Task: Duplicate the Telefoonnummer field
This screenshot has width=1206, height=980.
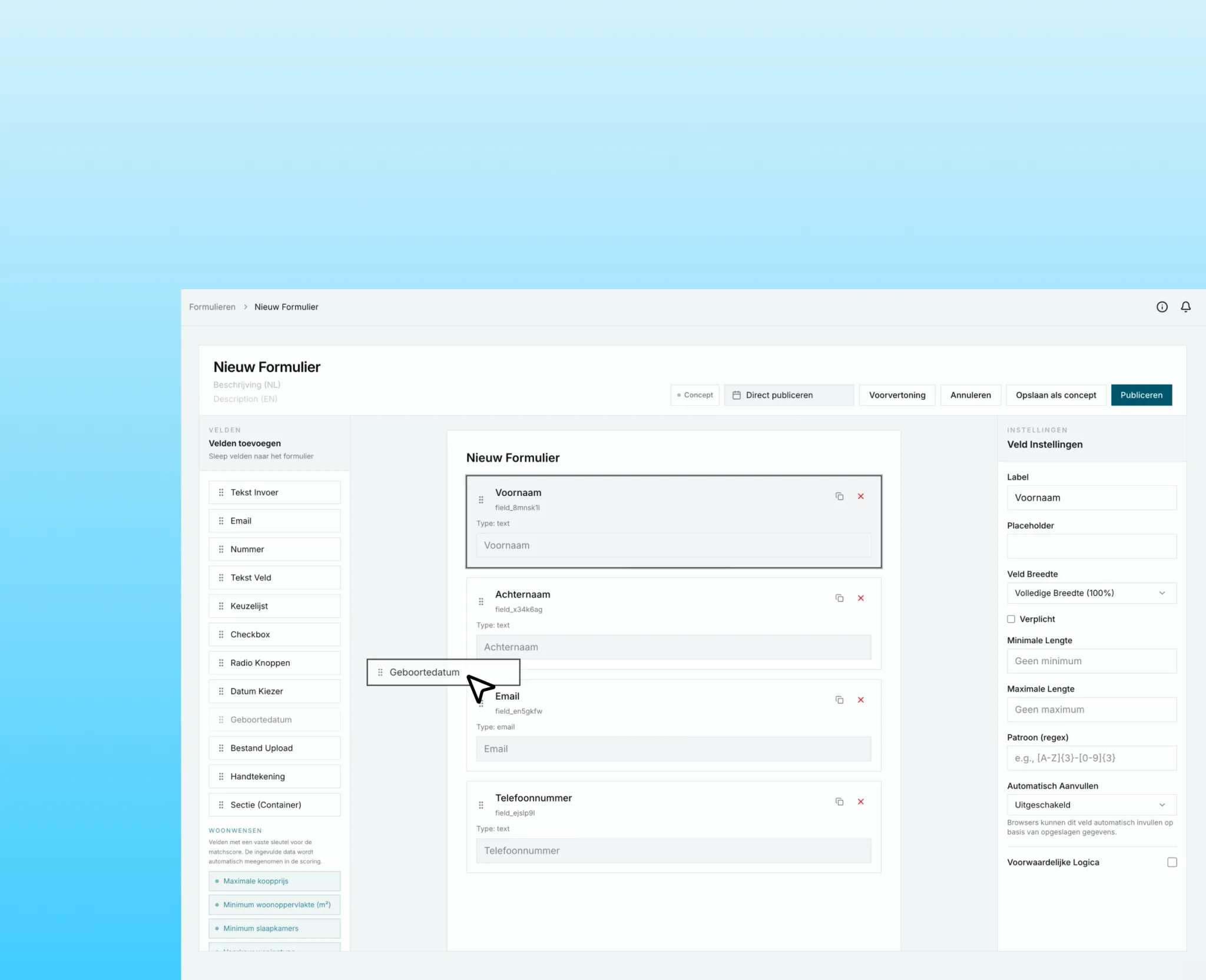Action: coord(839,802)
